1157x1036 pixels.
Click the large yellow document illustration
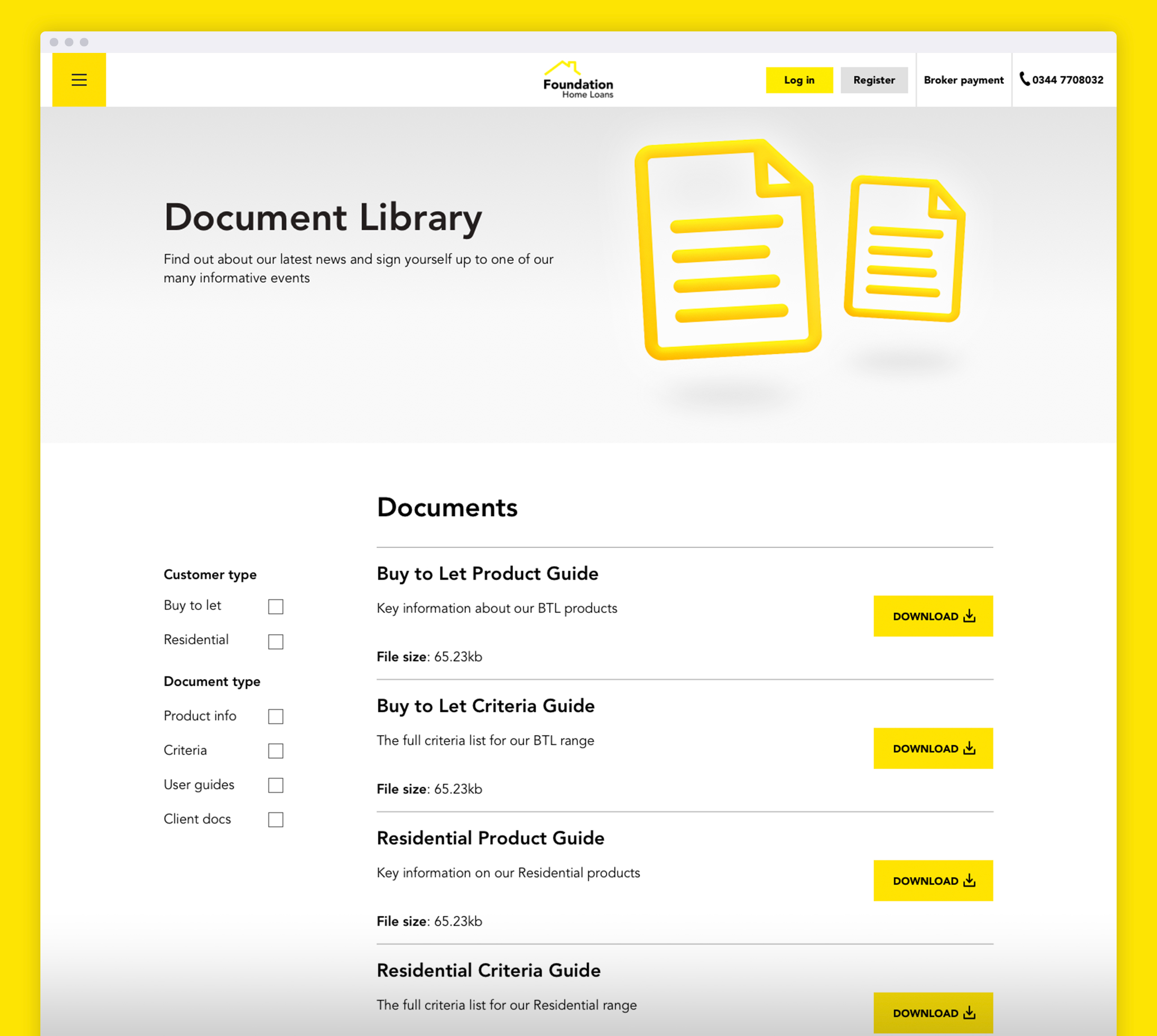coord(727,250)
